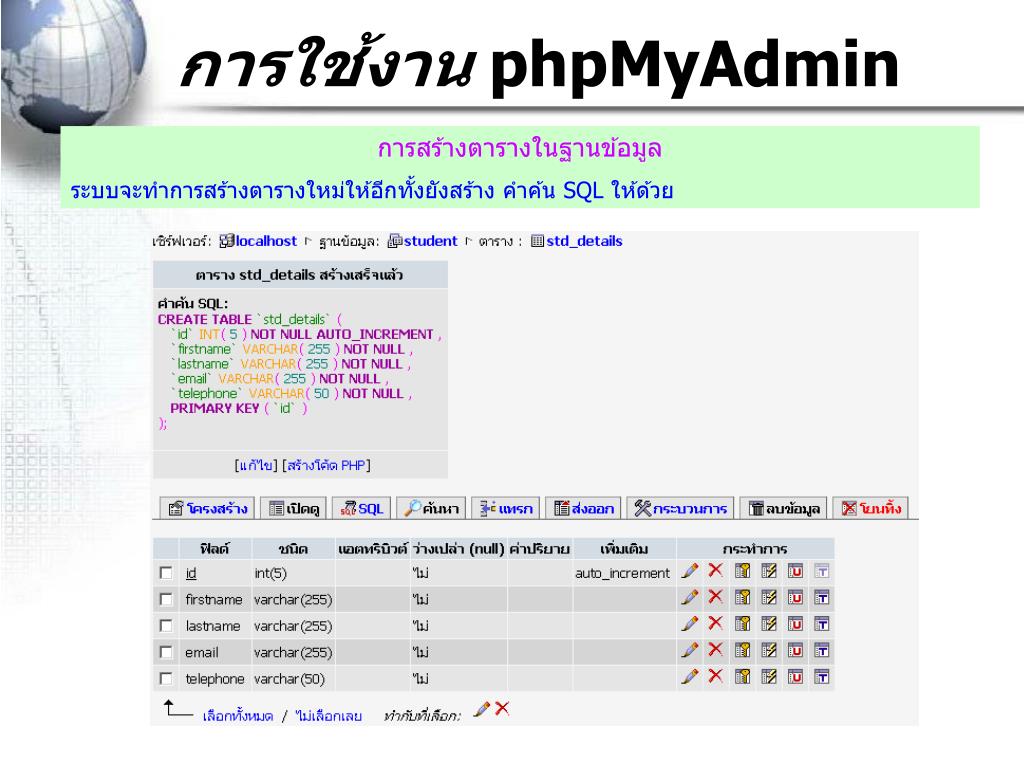This screenshot has height=768, width=1024.
Task: Click the ลบข้อมูล empty tab
Action: (784, 508)
